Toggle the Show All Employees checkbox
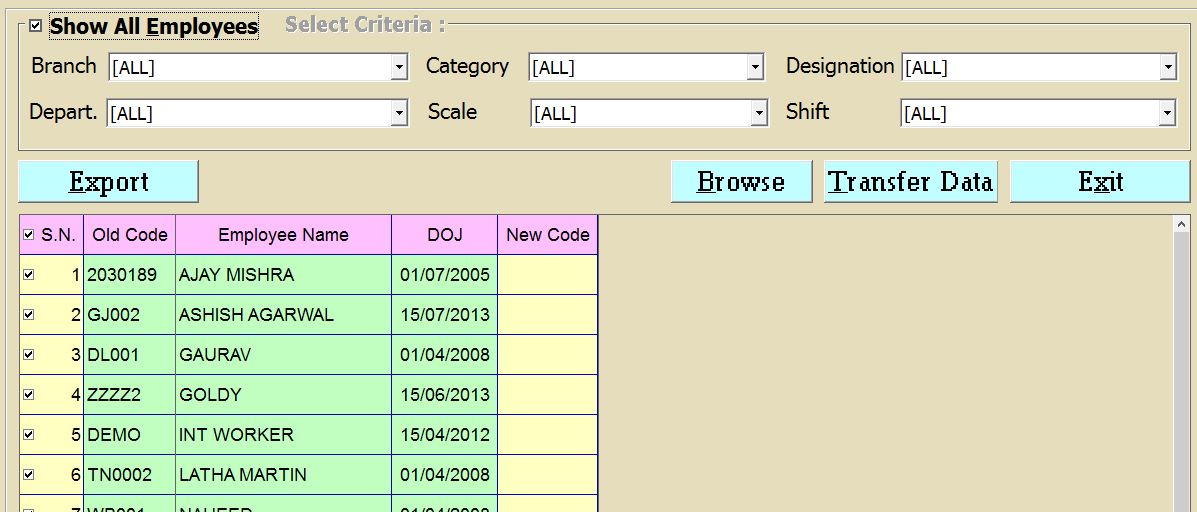Image resolution: width=1197 pixels, height=512 pixels. click(36, 26)
